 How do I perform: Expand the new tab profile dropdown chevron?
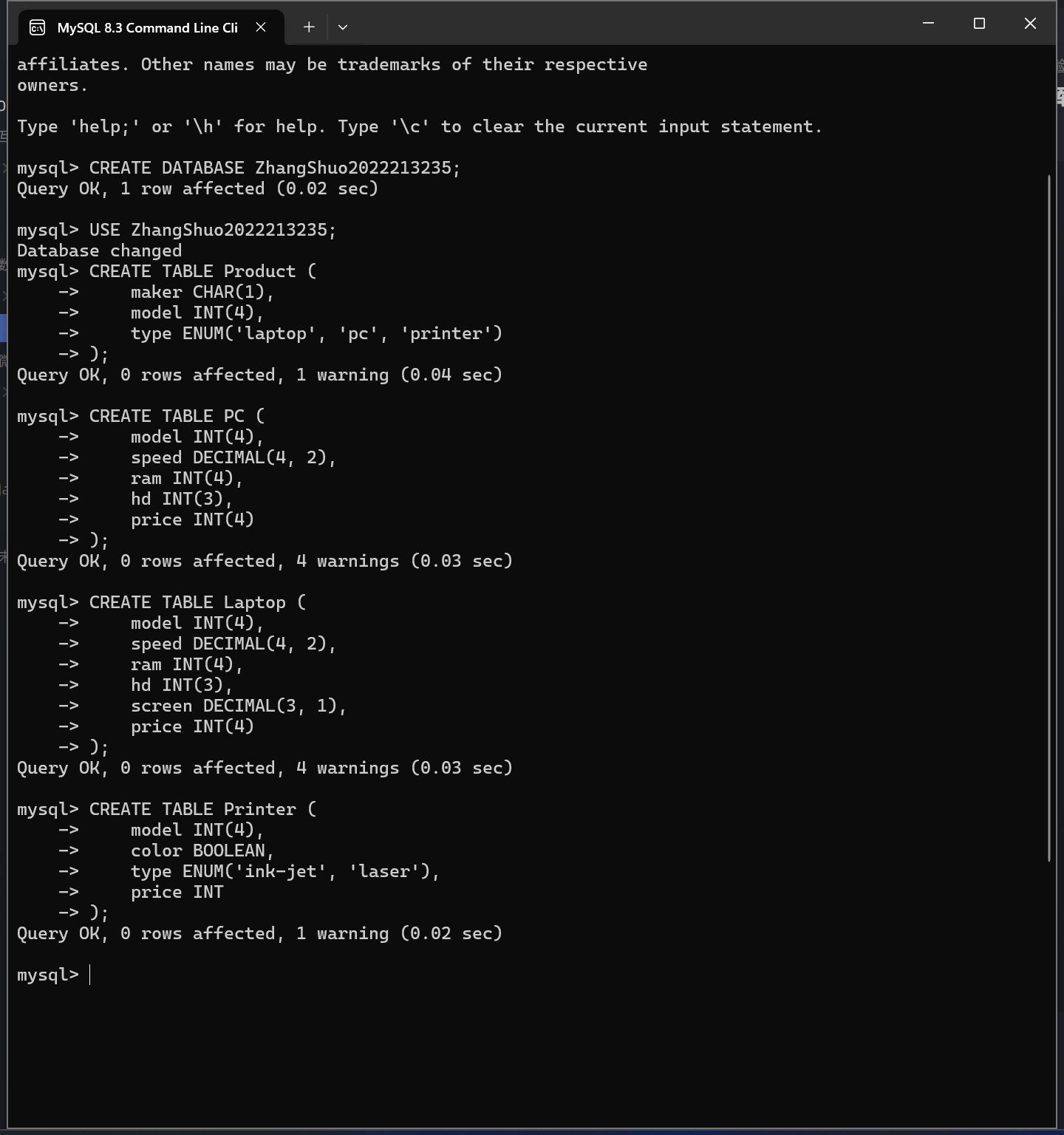343,27
